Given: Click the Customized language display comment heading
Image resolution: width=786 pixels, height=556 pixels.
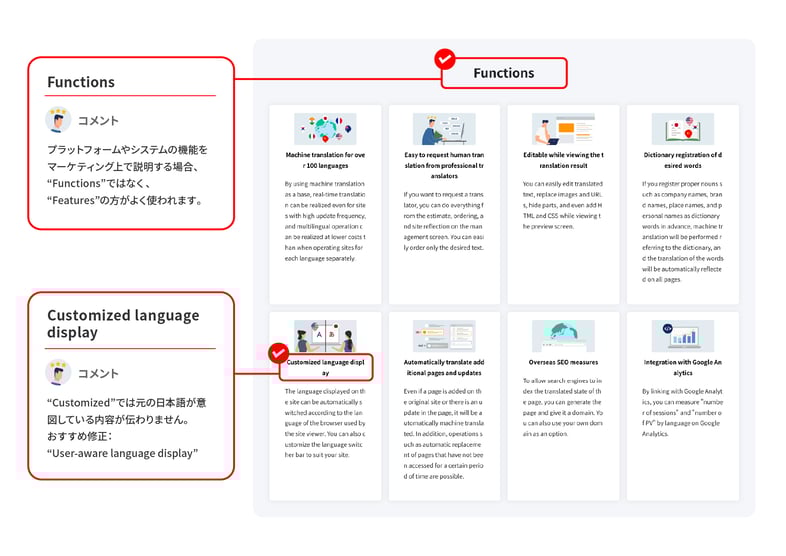Looking at the screenshot, I should click(x=123, y=324).
